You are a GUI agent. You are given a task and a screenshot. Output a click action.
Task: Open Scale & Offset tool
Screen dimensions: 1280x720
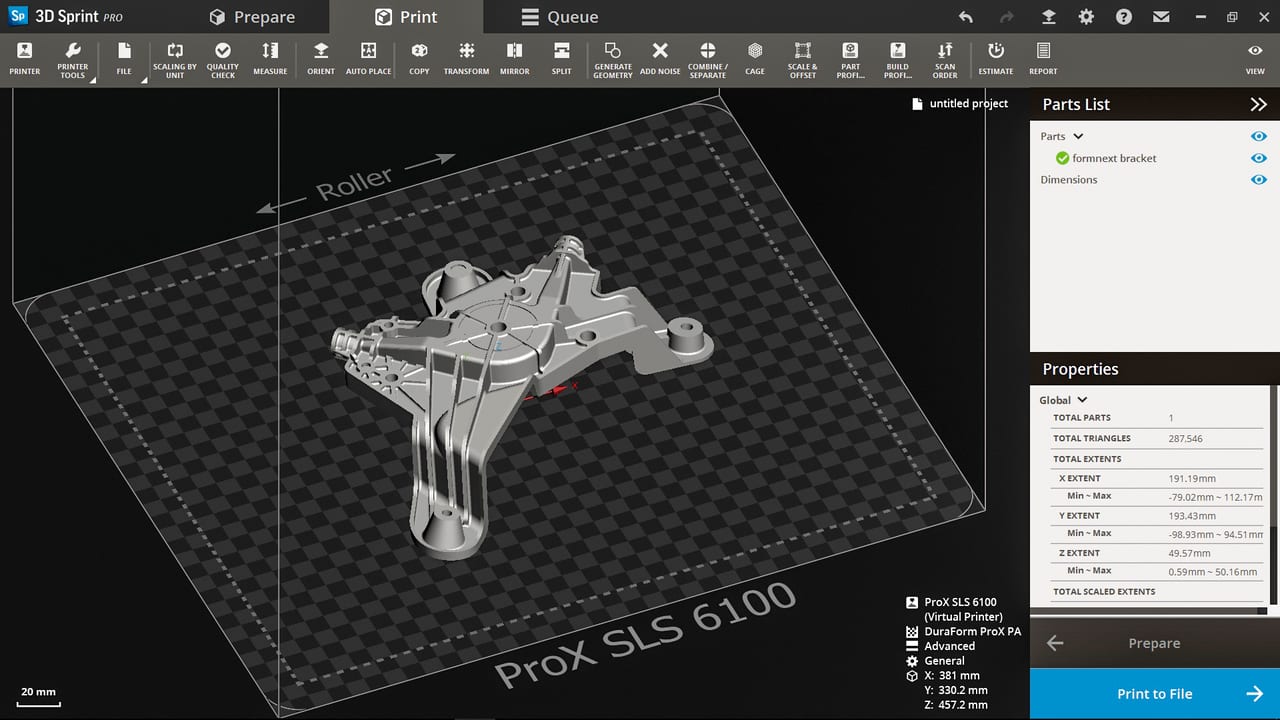(802, 58)
